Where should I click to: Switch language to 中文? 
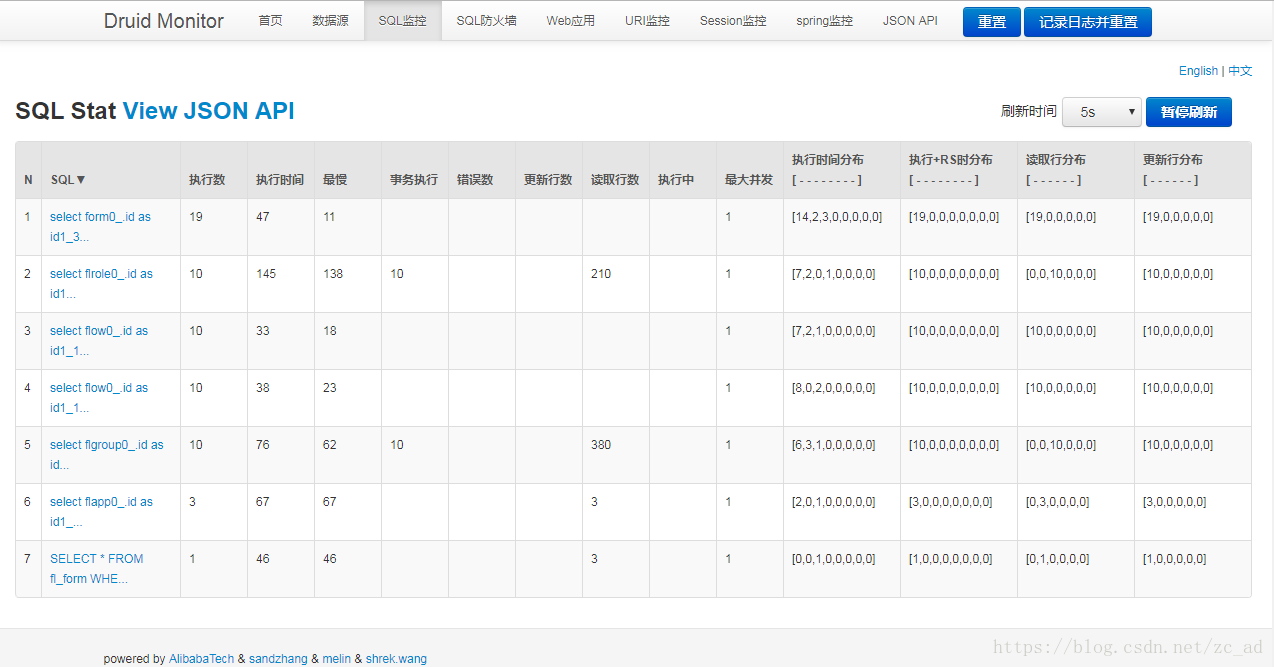point(1240,71)
